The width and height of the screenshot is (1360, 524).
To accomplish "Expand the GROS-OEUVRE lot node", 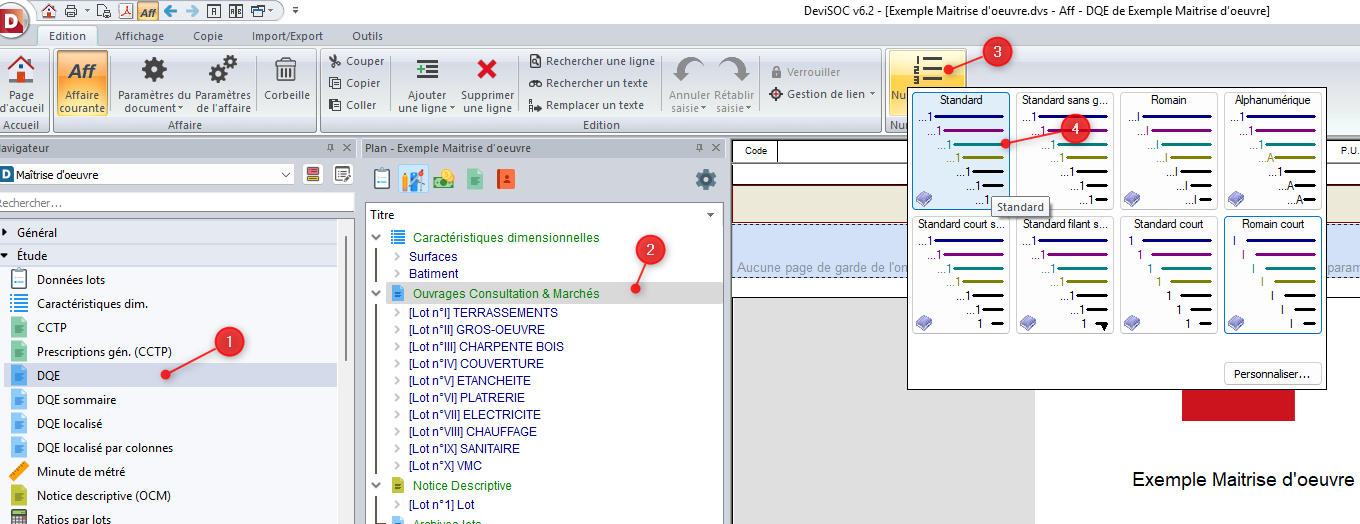I will click(398, 330).
